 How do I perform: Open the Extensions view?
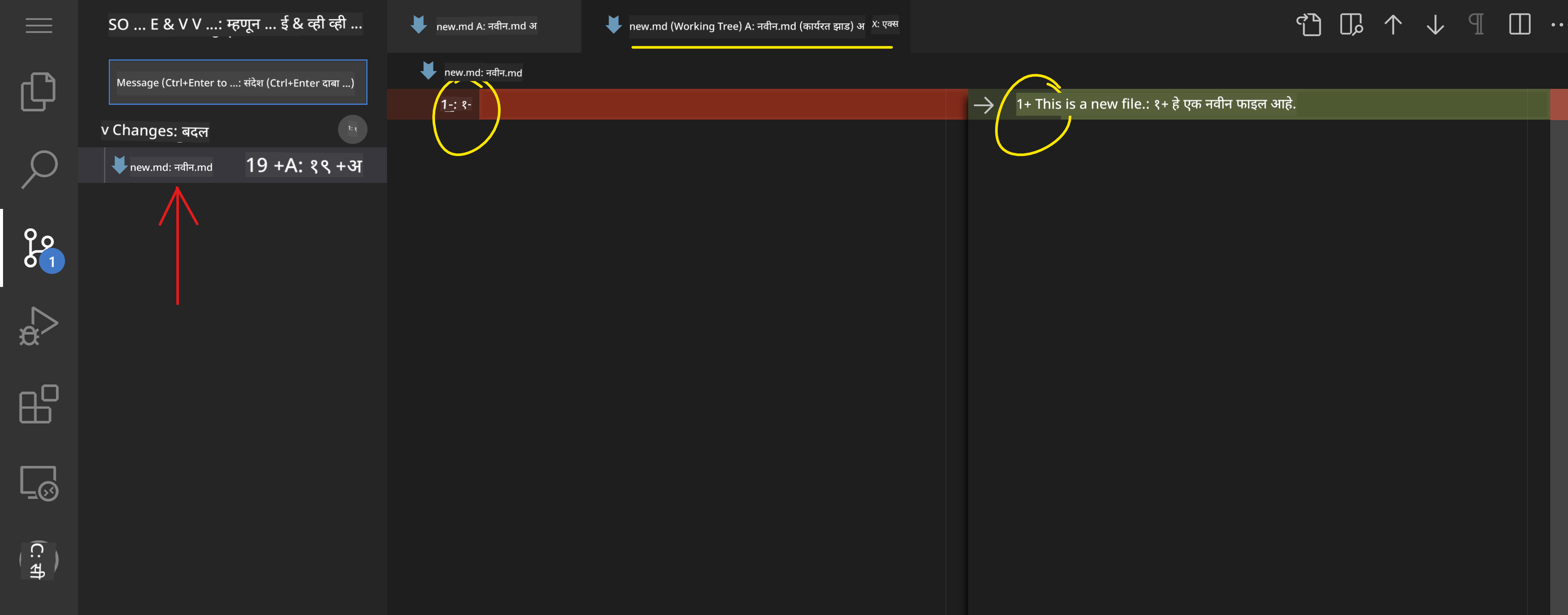coord(38,403)
